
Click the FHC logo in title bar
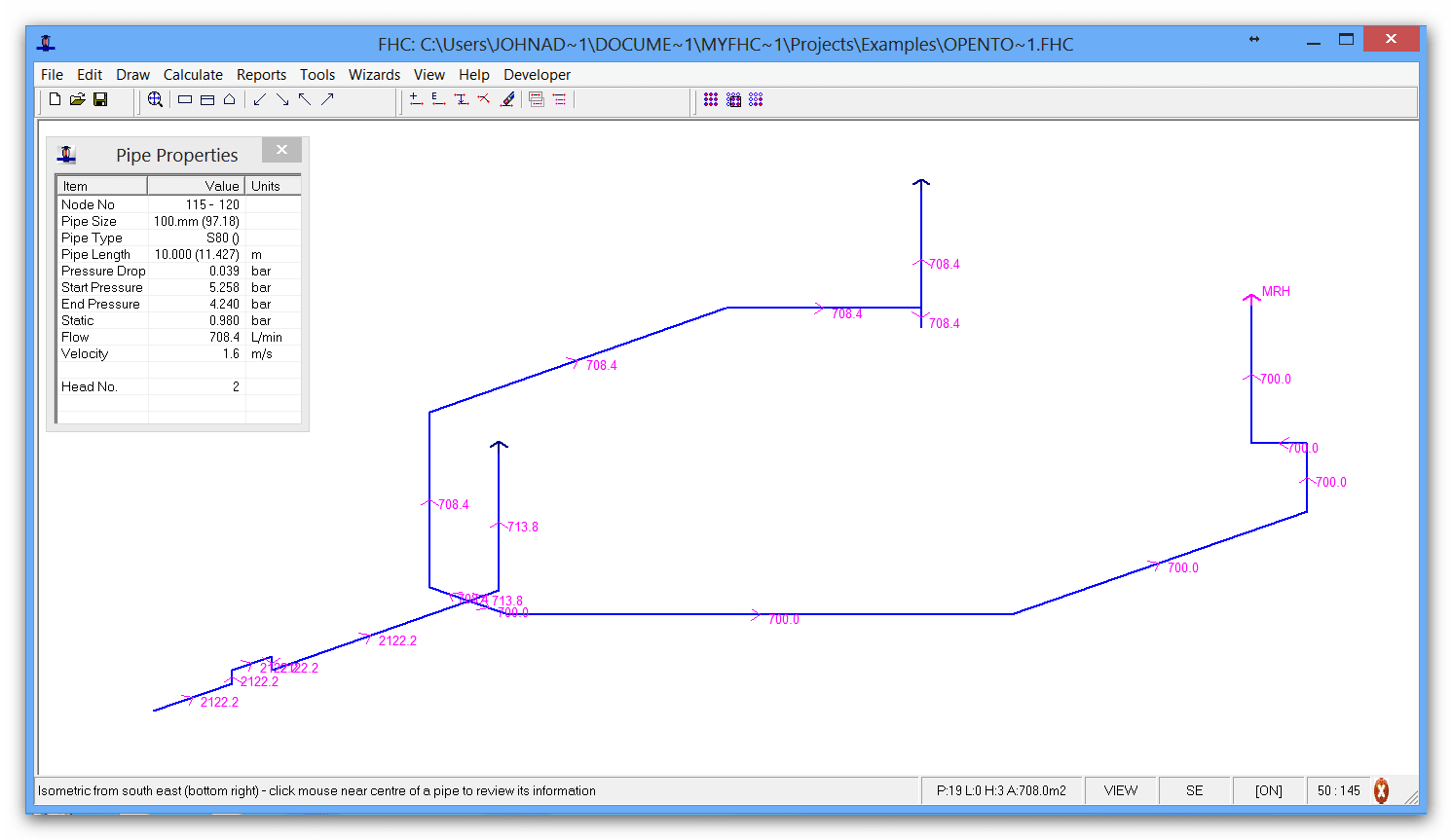pos(47,43)
